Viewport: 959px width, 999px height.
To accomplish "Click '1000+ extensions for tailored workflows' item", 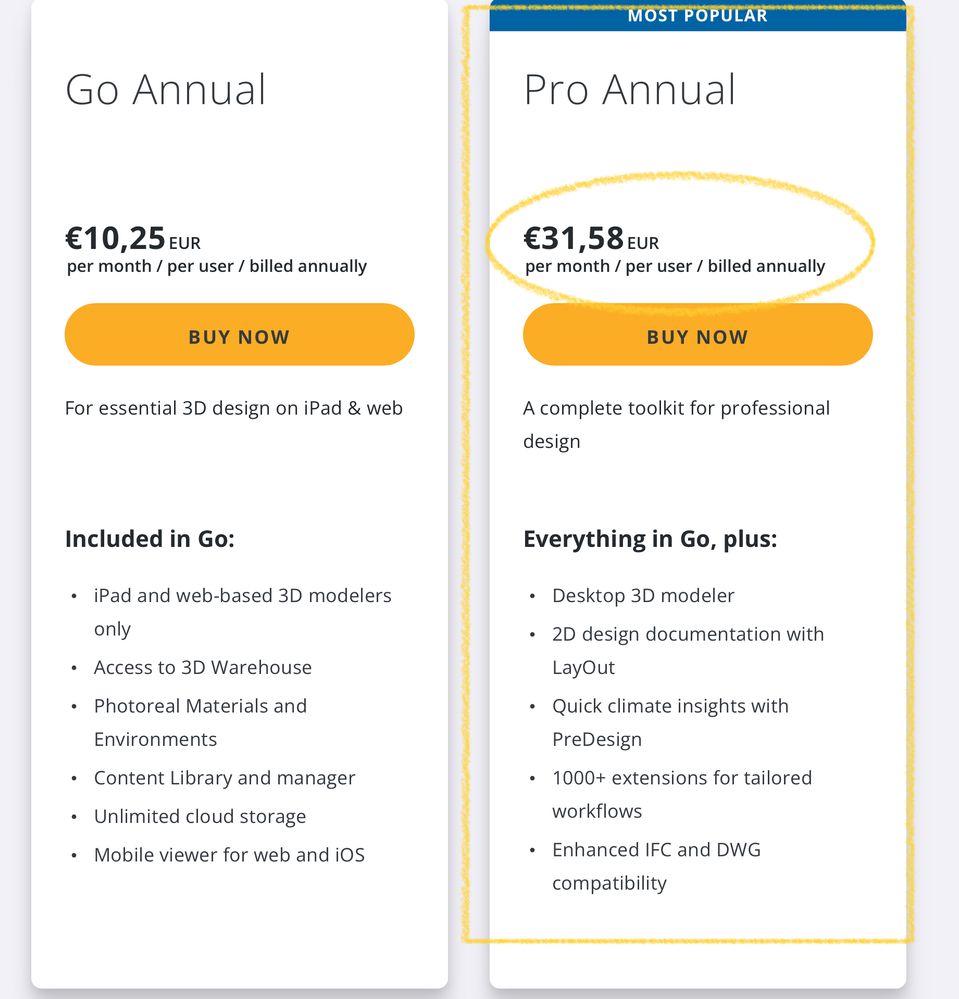I will pyautogui.click(x=682, y=794).
